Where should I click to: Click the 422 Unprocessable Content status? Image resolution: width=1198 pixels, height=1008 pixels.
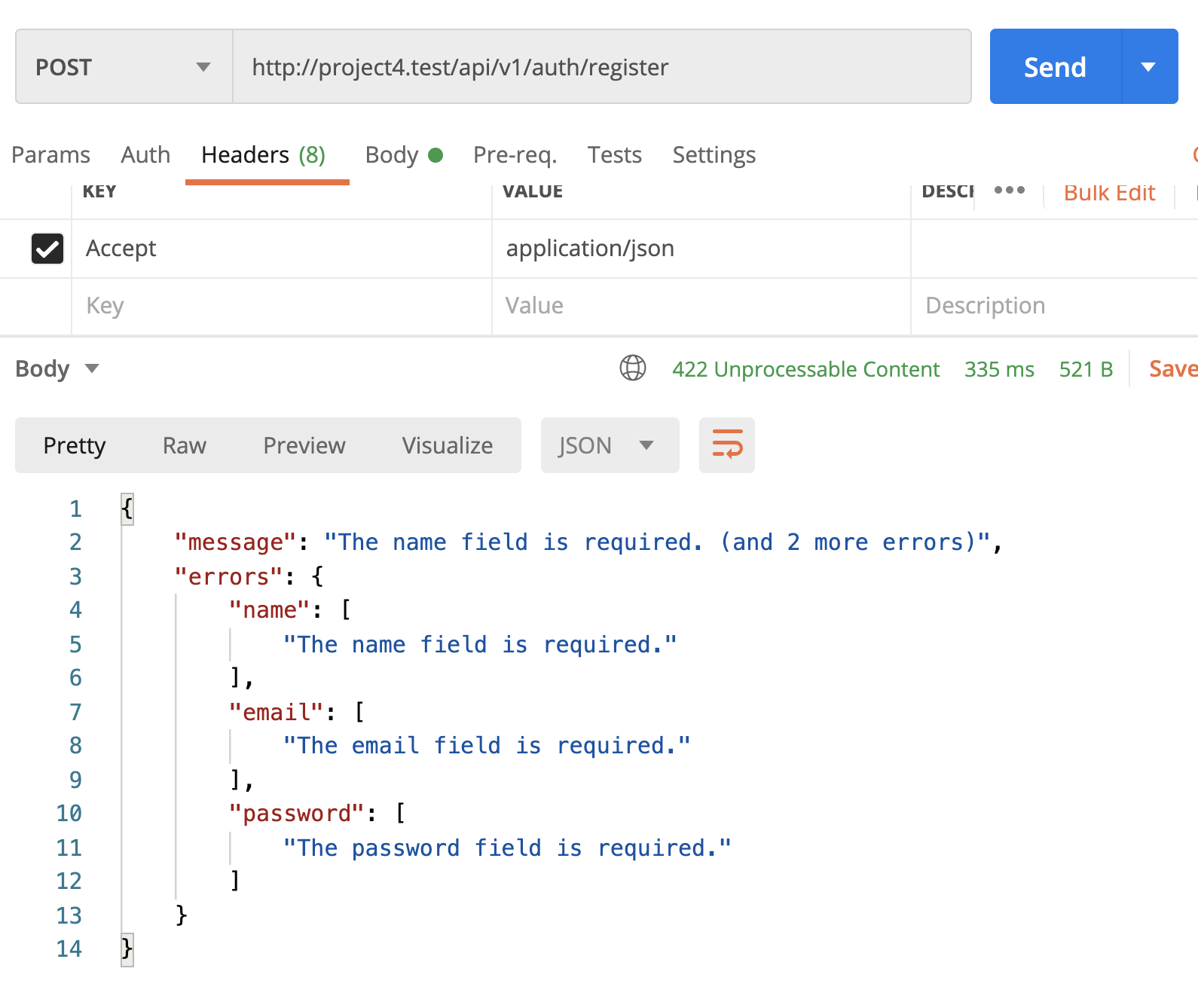805,369
